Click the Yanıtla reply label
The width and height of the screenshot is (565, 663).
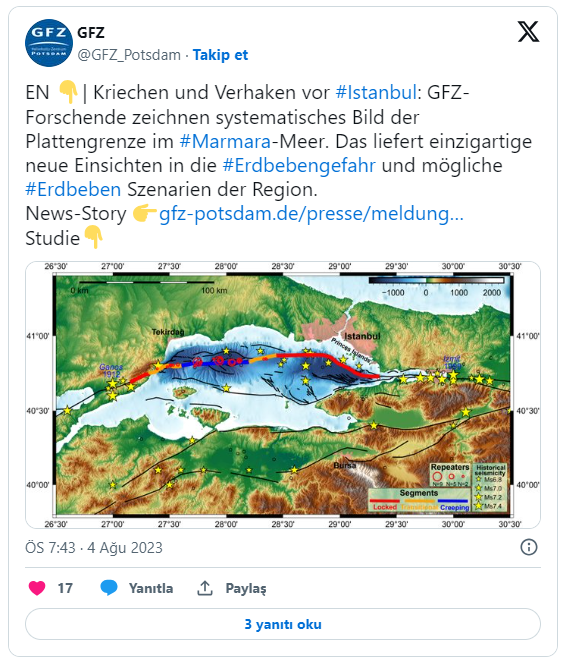point(151,588)
